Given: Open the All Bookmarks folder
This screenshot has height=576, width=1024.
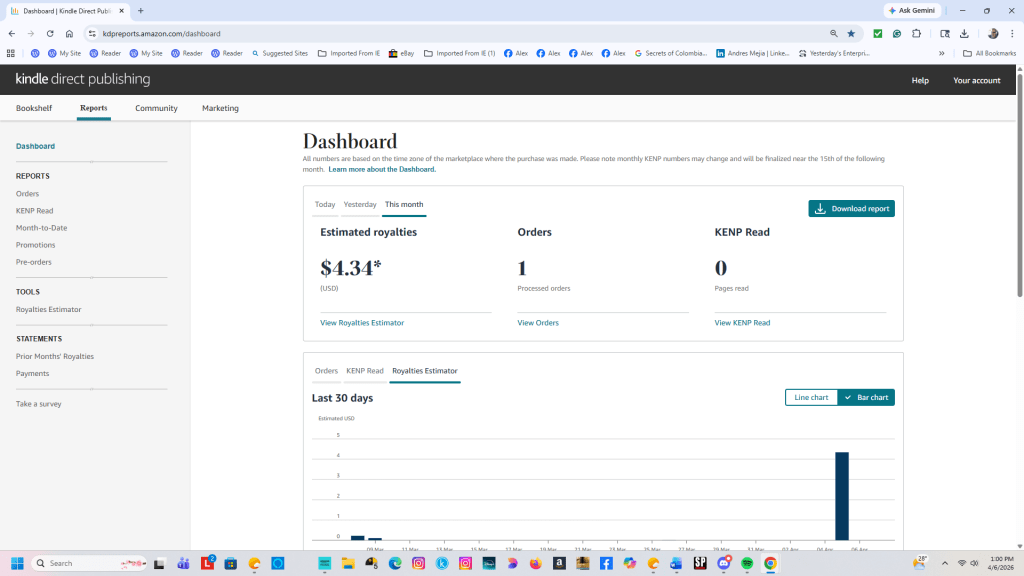Looking at the screenshot, I should click(x=989, y=53).
